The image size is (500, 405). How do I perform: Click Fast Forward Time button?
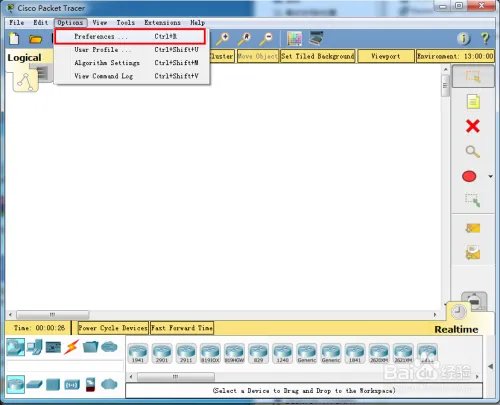[x=182, y=328]
